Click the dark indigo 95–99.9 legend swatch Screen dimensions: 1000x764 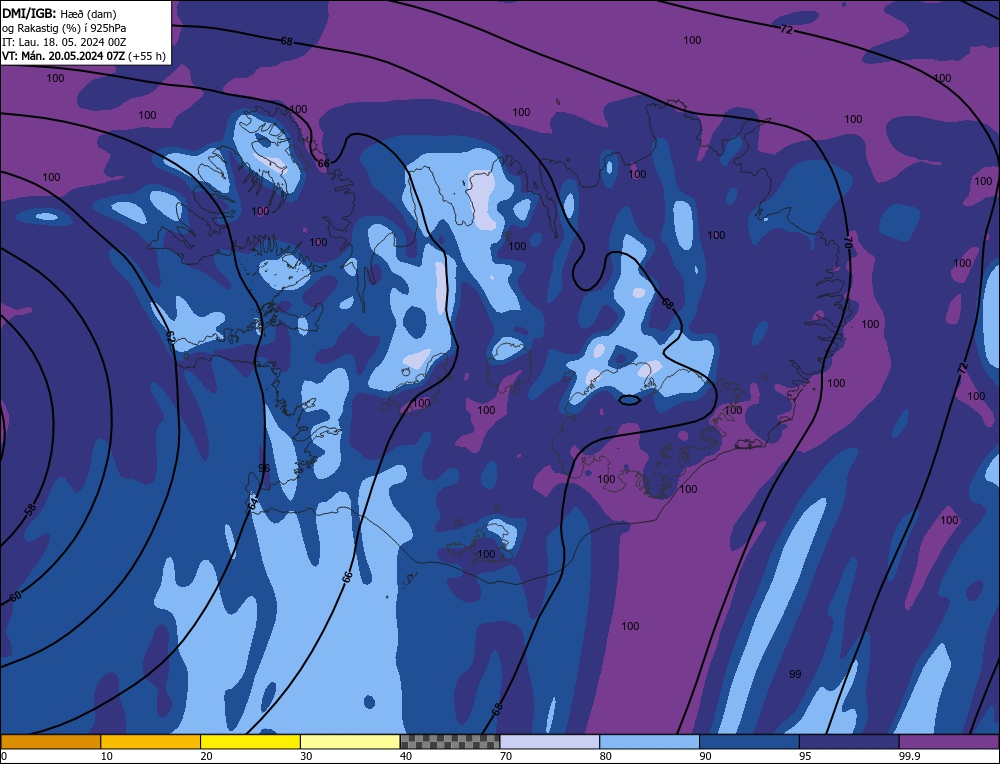(849, 742)
